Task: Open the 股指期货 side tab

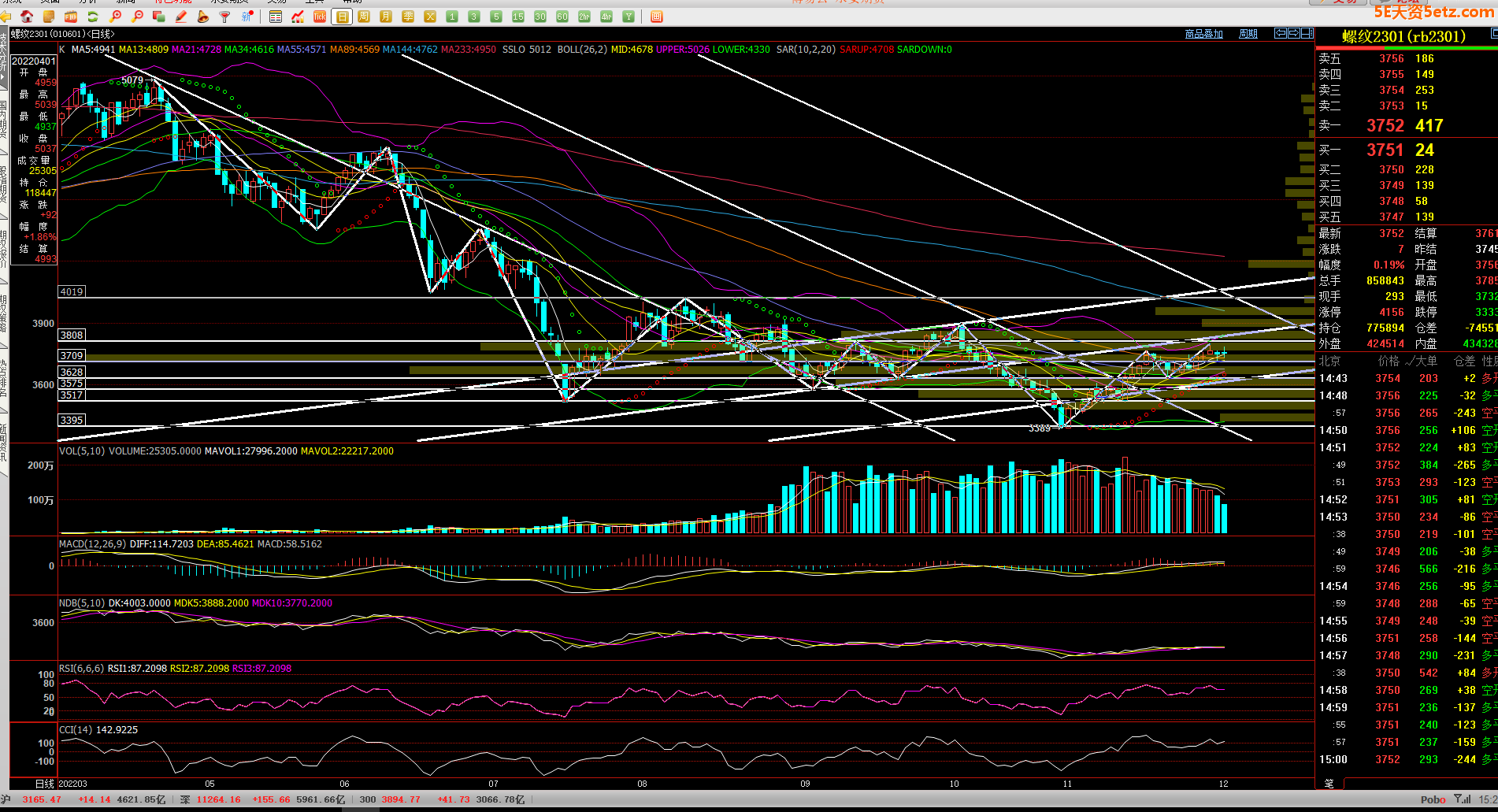Action: tap(4, 185)
